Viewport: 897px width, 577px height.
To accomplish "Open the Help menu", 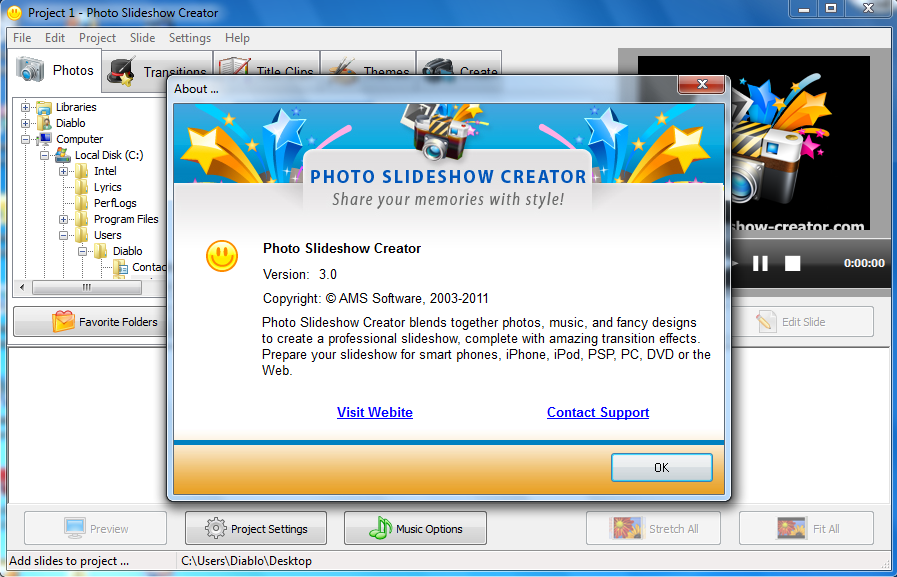I will pyautogui.click(x=237, y=38).
